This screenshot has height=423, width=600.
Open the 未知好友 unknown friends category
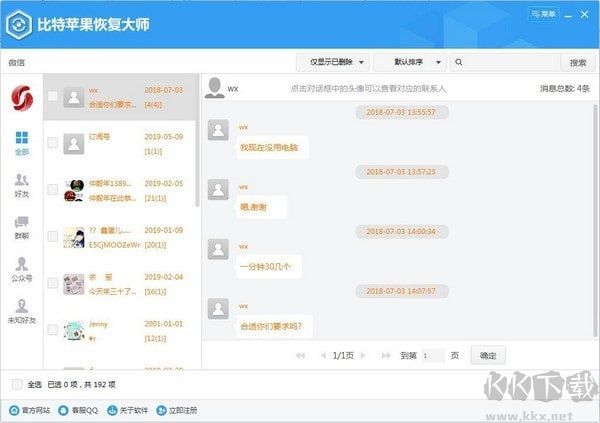coord(22,312)
